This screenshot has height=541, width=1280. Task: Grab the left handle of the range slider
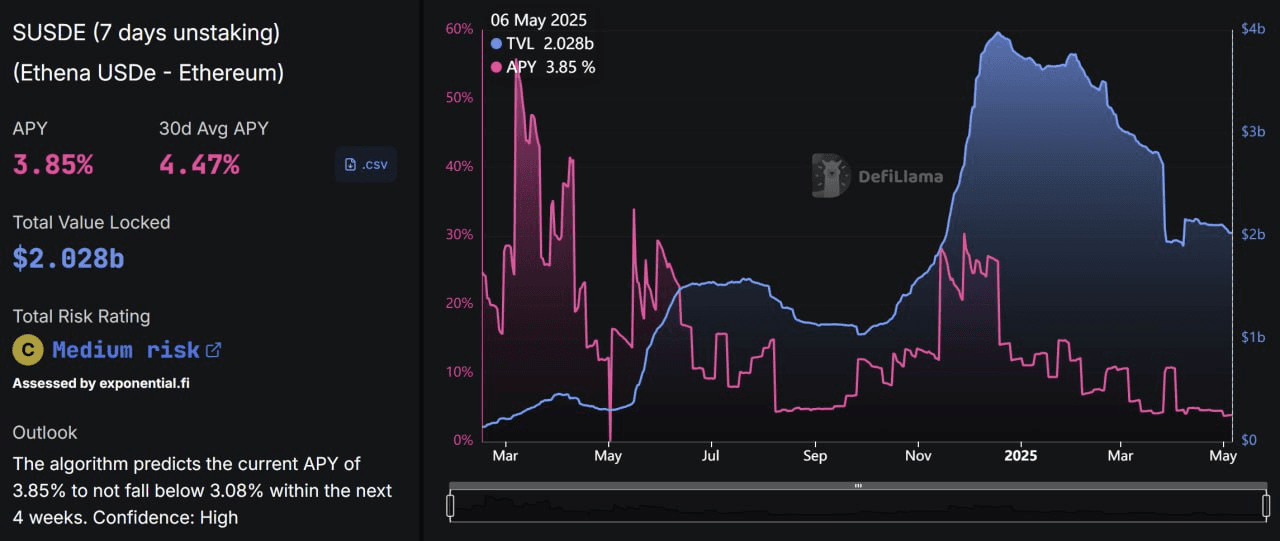pos(450,505)
